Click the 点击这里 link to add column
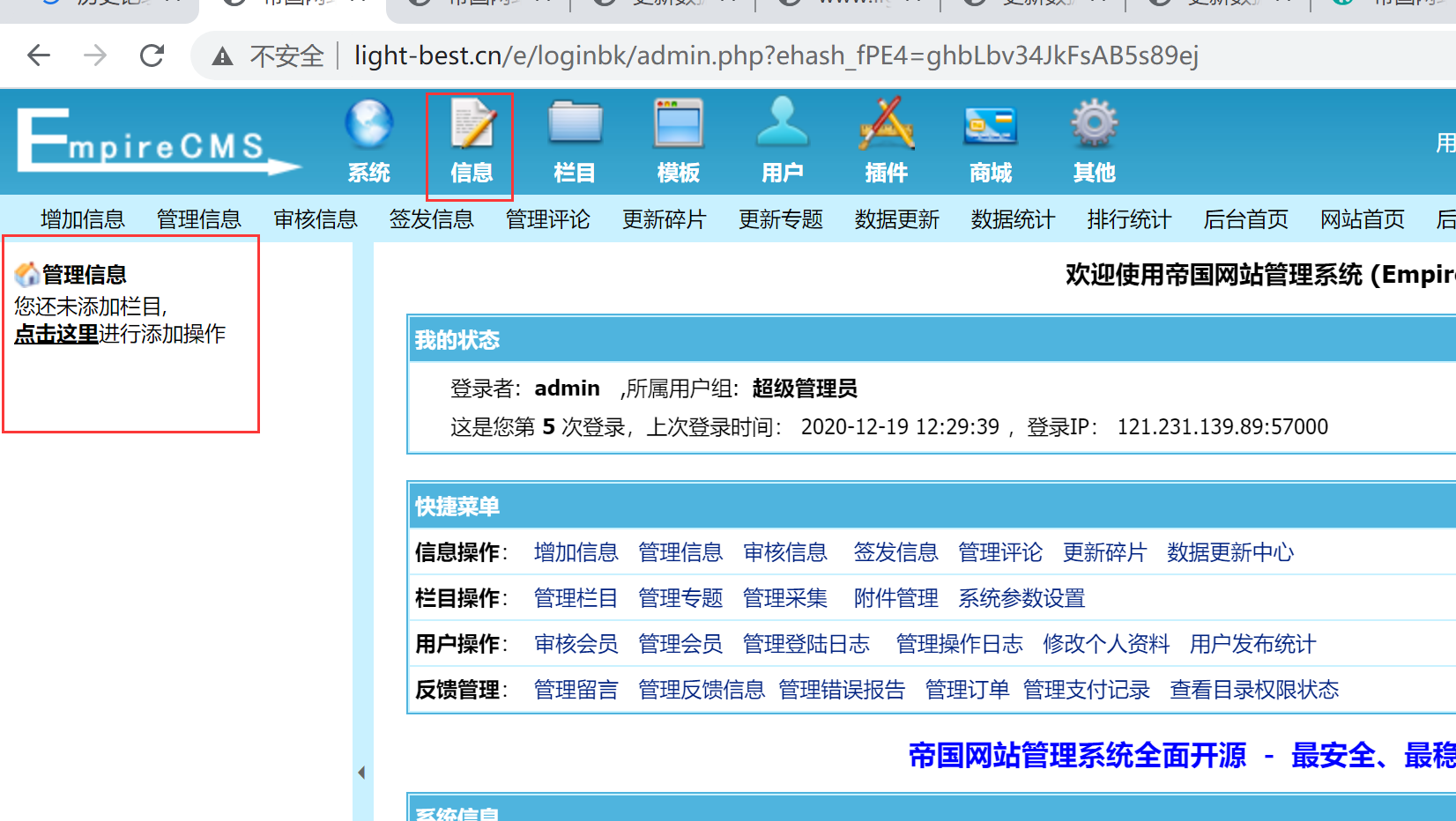Screen dimensions: 1456x821 (56, 334)
